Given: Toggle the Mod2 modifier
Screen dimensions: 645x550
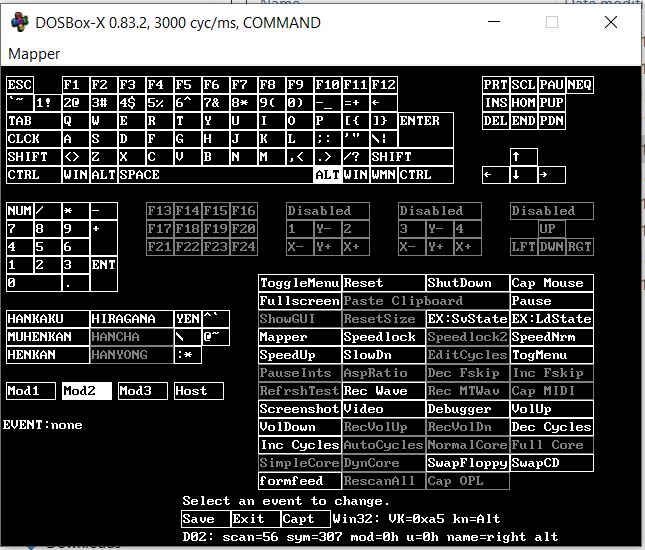Looking at the screenshot, I should coord(87,391).
